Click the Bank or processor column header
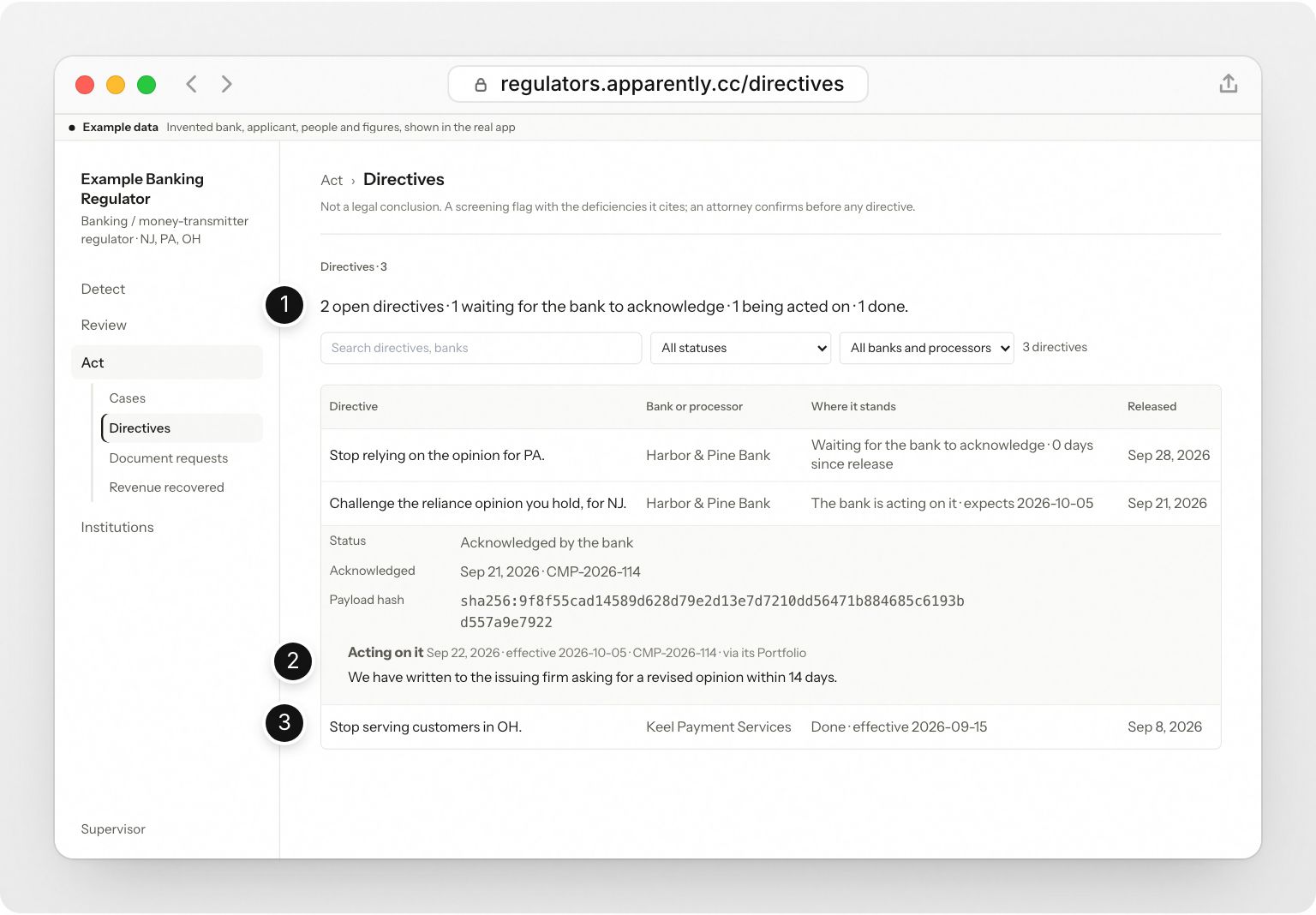 click(694, 407)
